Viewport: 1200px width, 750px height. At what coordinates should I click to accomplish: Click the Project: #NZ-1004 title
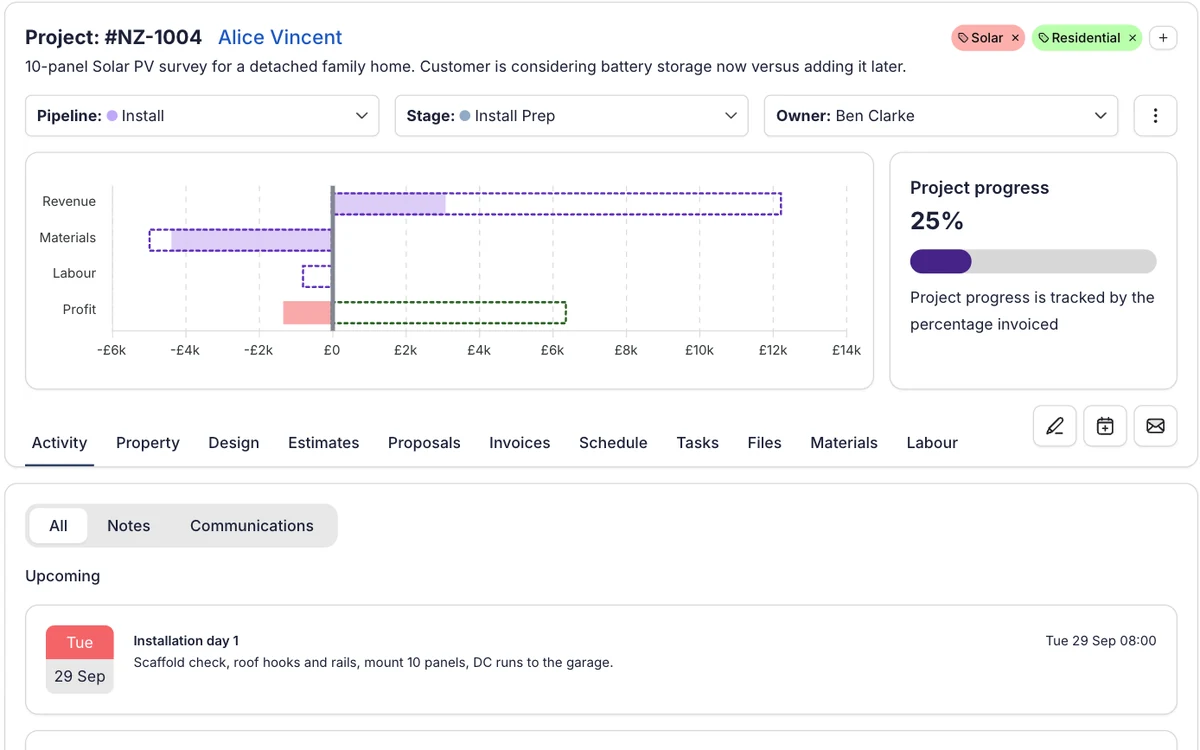point(113,37)
